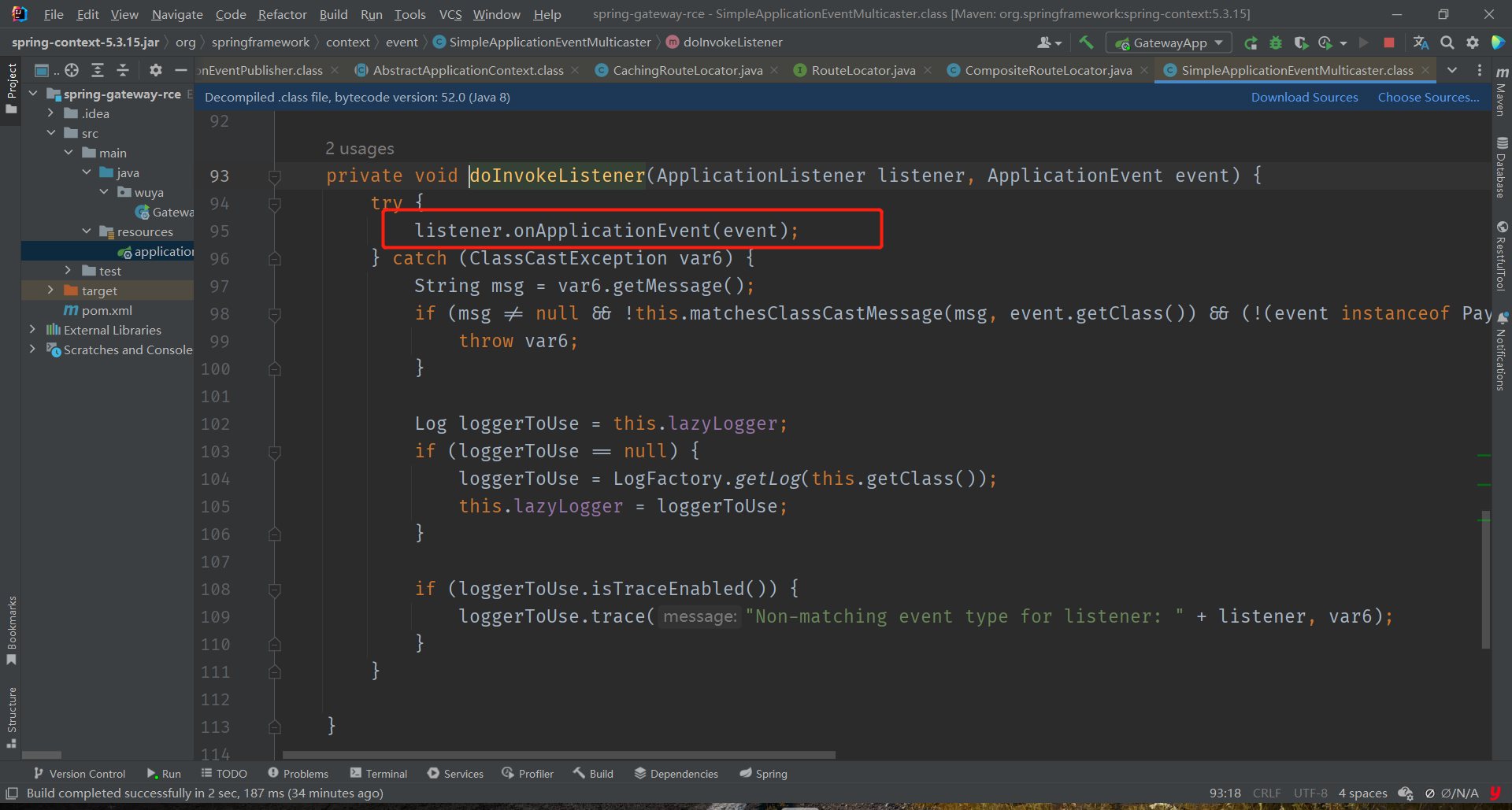Click the colorful plugin logo icon at top right
The width and height of the screenshot is (1512, 810).
coord(1498,43)
